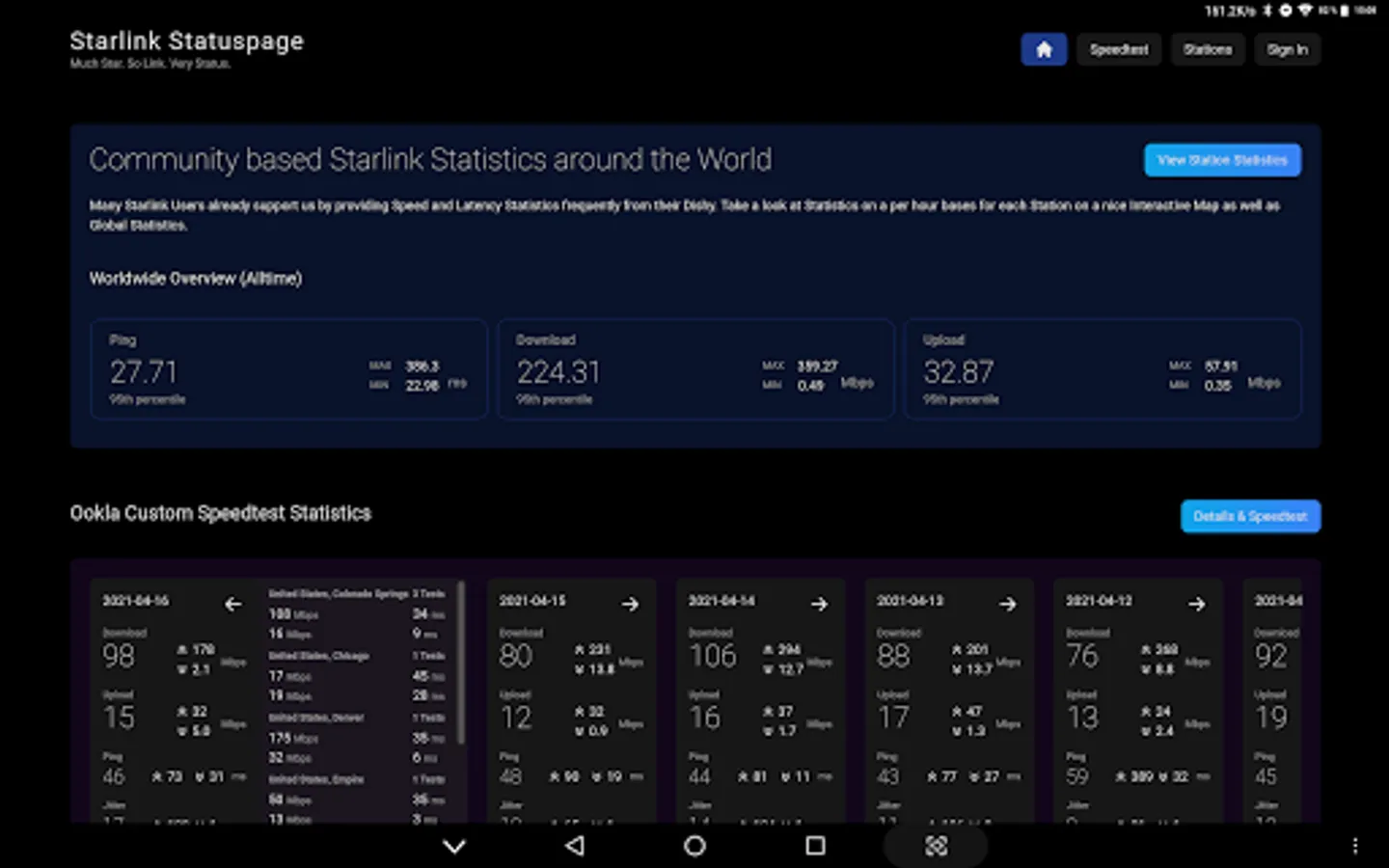Collapse the 2021-04-16 card with left arrow

point(233,604)
